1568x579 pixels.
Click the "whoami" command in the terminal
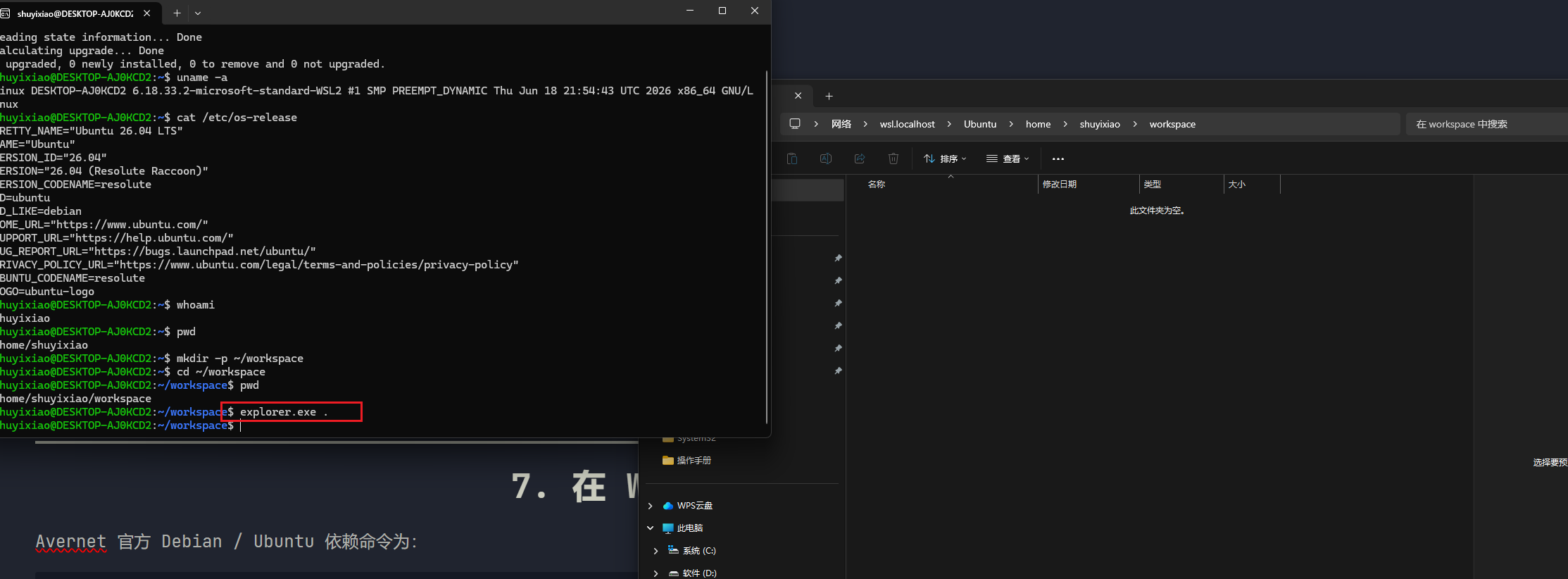coord(196,305)
